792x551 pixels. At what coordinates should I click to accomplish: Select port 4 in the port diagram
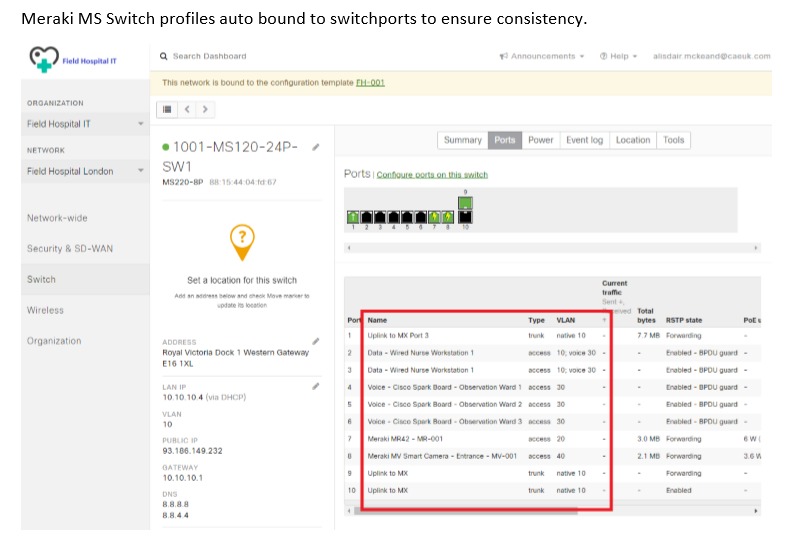tap(393, 217)
